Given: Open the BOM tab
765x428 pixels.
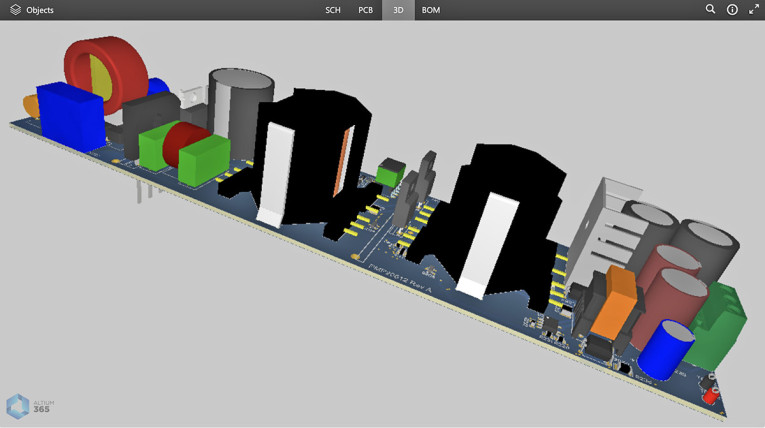Looking at the screenshot, I should (x=430, y=10).
